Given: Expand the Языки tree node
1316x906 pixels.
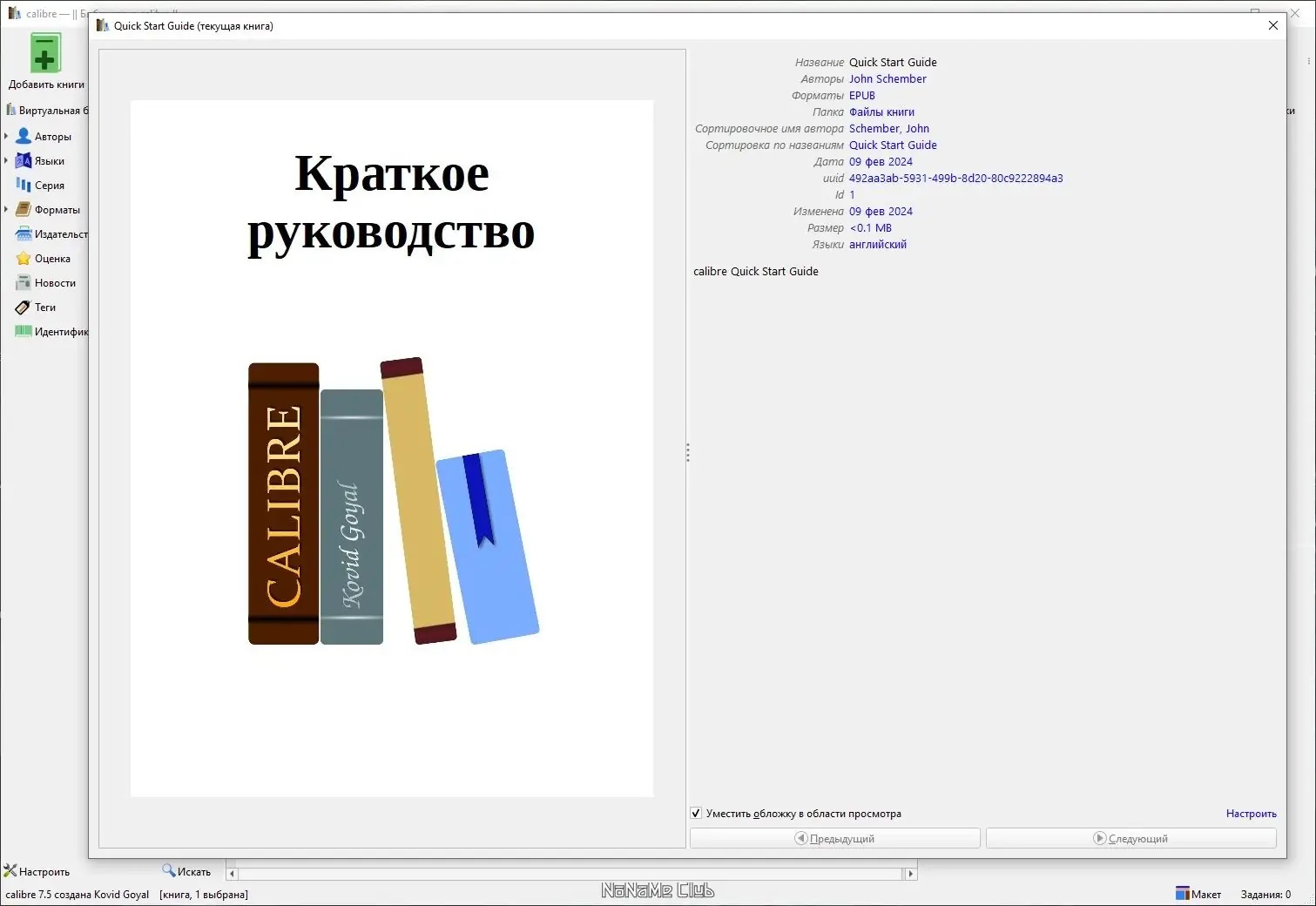Looking at the screenshot, I should point(6,160).
